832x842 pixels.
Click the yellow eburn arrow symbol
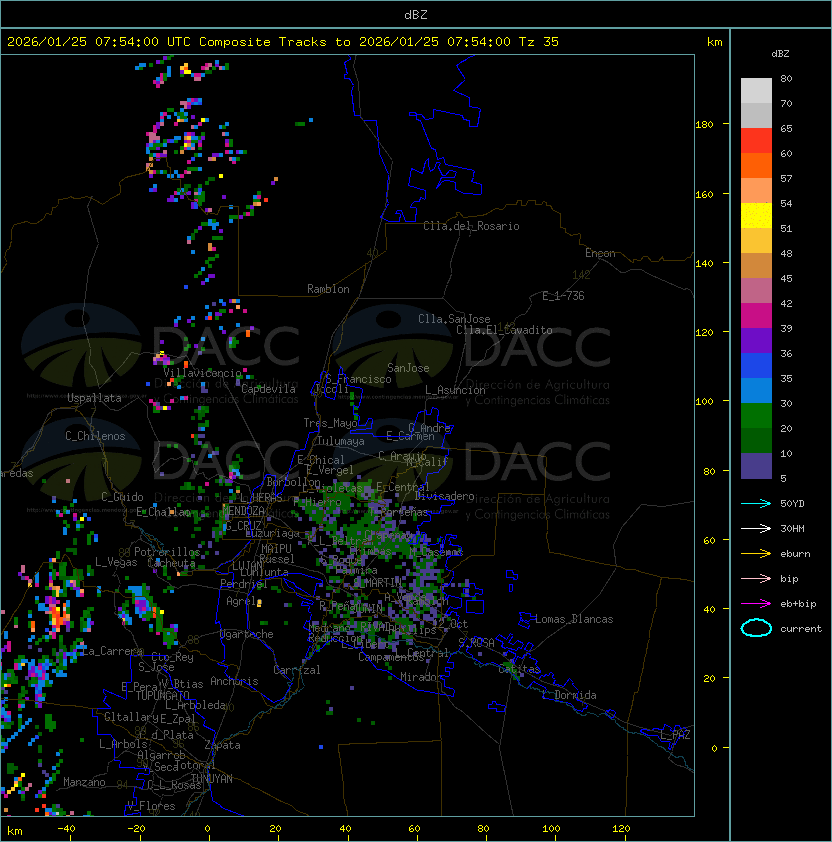tap(756, 554)
